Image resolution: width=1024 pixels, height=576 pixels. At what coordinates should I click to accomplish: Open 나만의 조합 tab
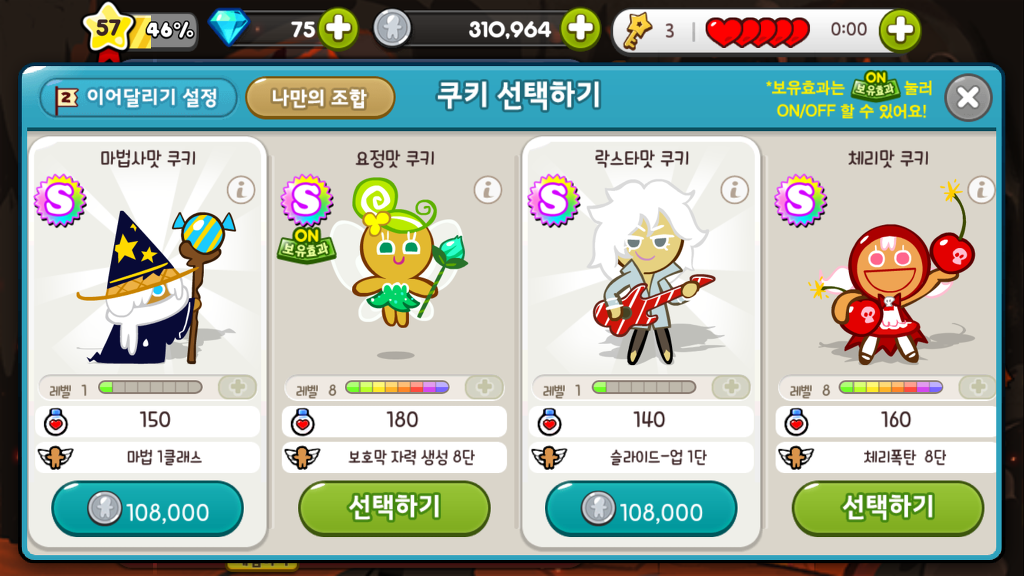[320, 99]
